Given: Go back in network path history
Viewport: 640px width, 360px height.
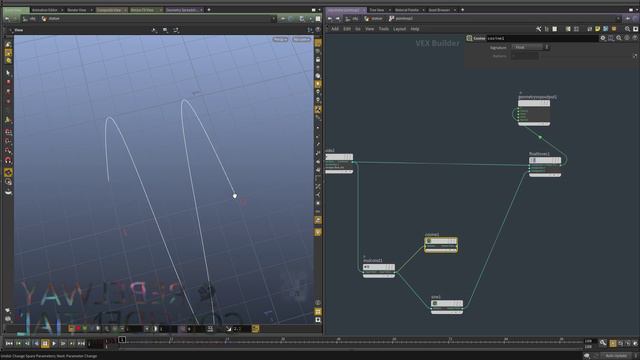Looking at the screenshot, I should point(330,19).
